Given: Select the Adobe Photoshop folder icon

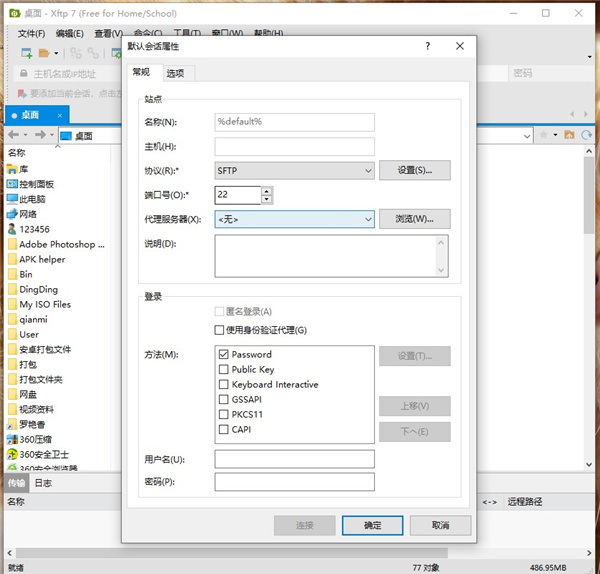Looking at the screenshot, I should pyautogui.click(x=12, y=244).
